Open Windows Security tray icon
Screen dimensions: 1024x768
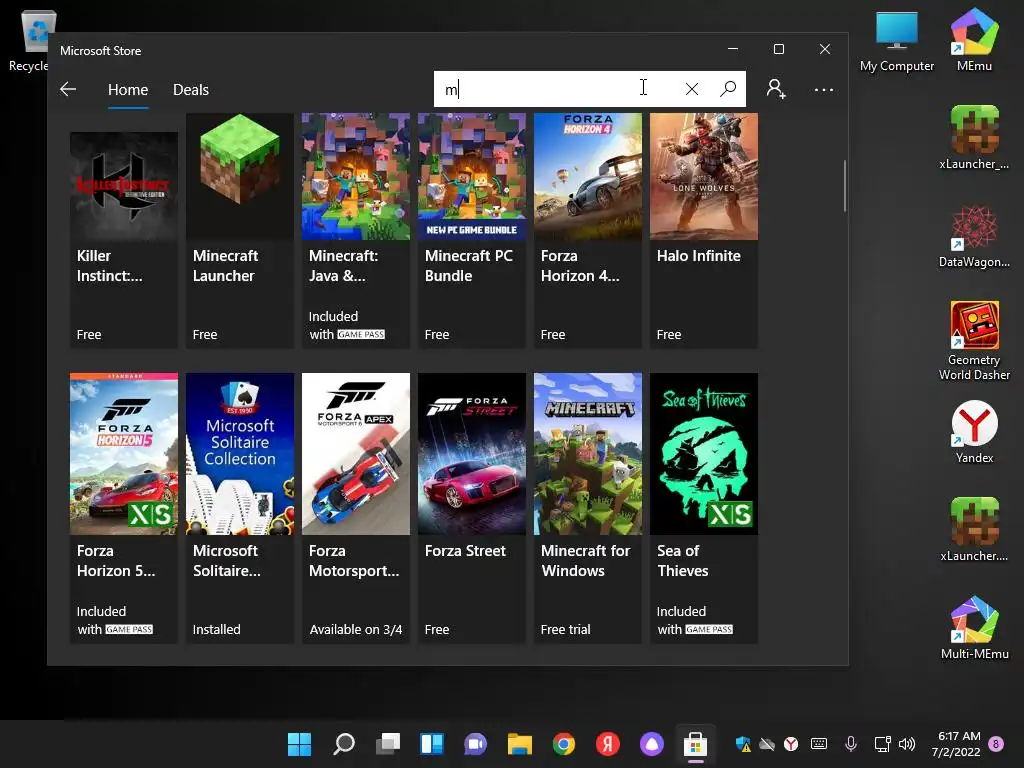(x=743, y=744)
